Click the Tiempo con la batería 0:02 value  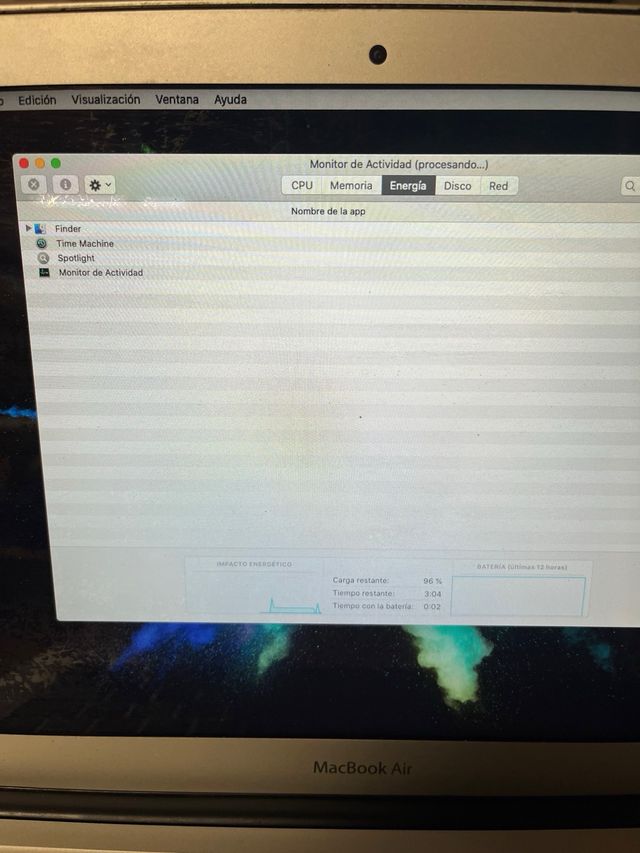click(x=432, y=607)
